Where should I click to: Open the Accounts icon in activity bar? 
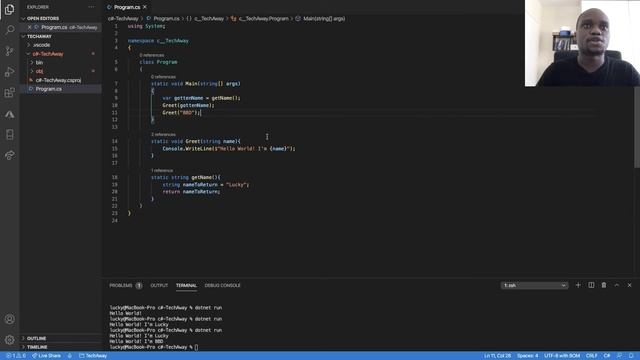[9, 319]
